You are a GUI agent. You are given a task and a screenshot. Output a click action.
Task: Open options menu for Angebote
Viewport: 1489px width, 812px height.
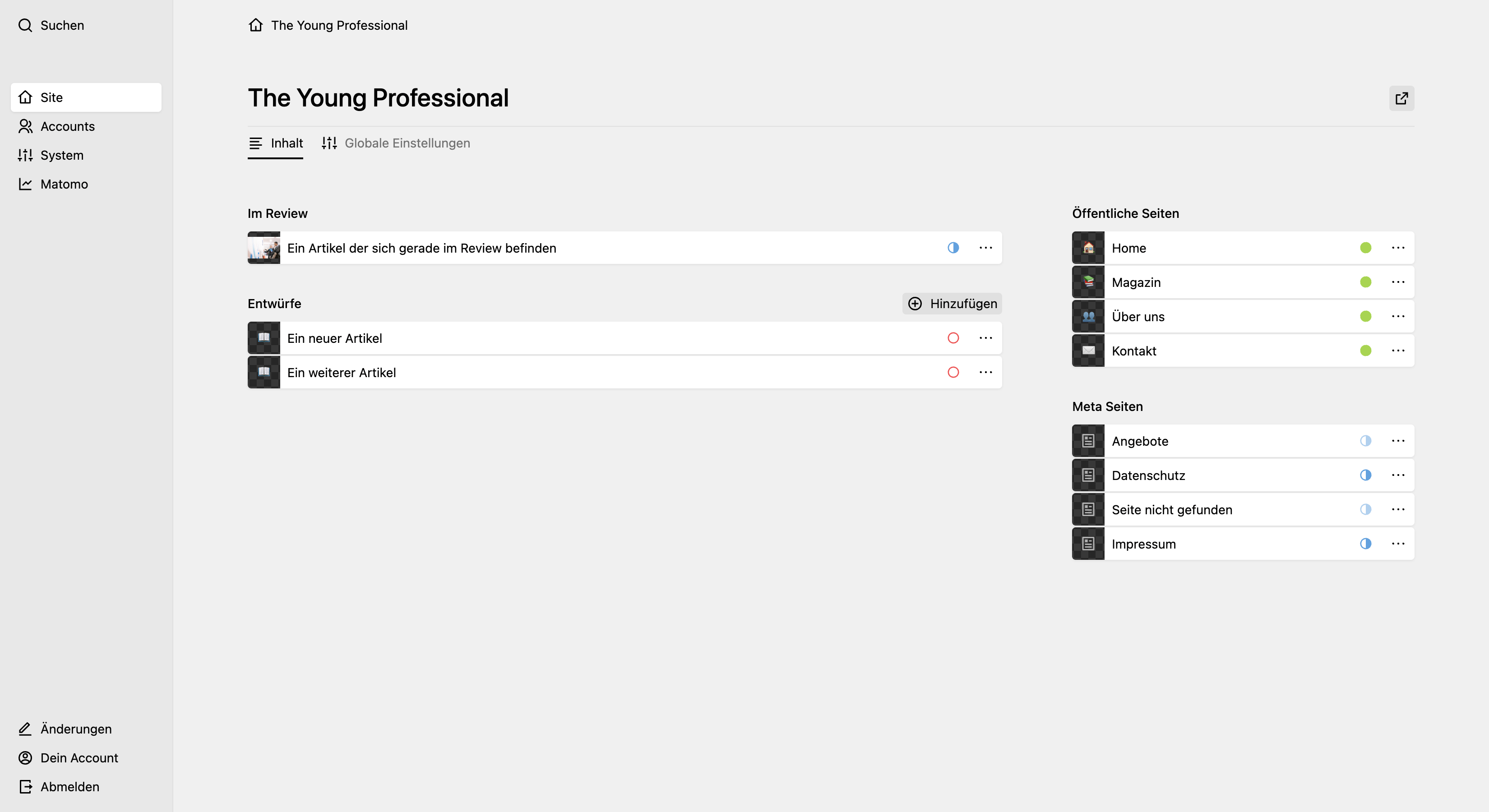pyautogui.click(x=1398, y=441)
